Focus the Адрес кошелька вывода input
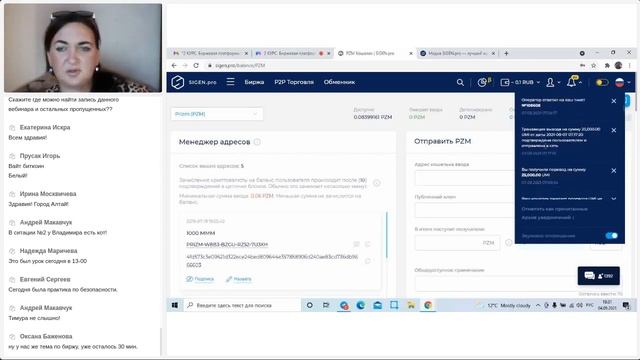Screen dimensions: 640x360 [x=464, y=178]
